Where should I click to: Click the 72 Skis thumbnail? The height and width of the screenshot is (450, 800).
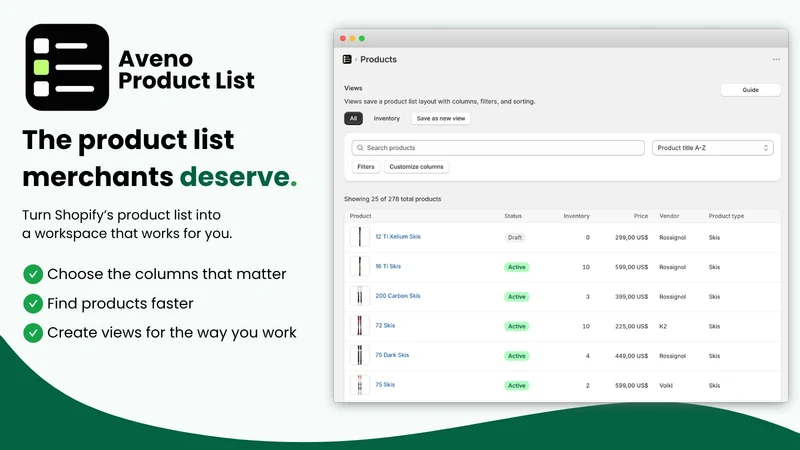(360, 326)
